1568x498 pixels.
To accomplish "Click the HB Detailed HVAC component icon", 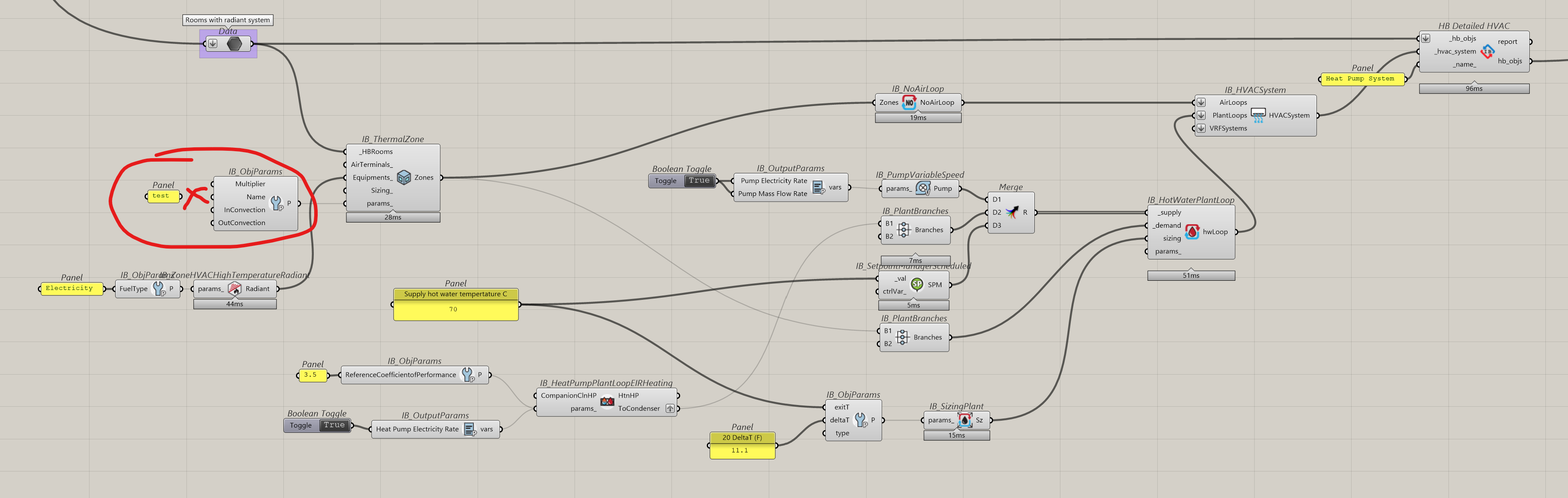I will pyautogui.click(x=1487, y=51).
